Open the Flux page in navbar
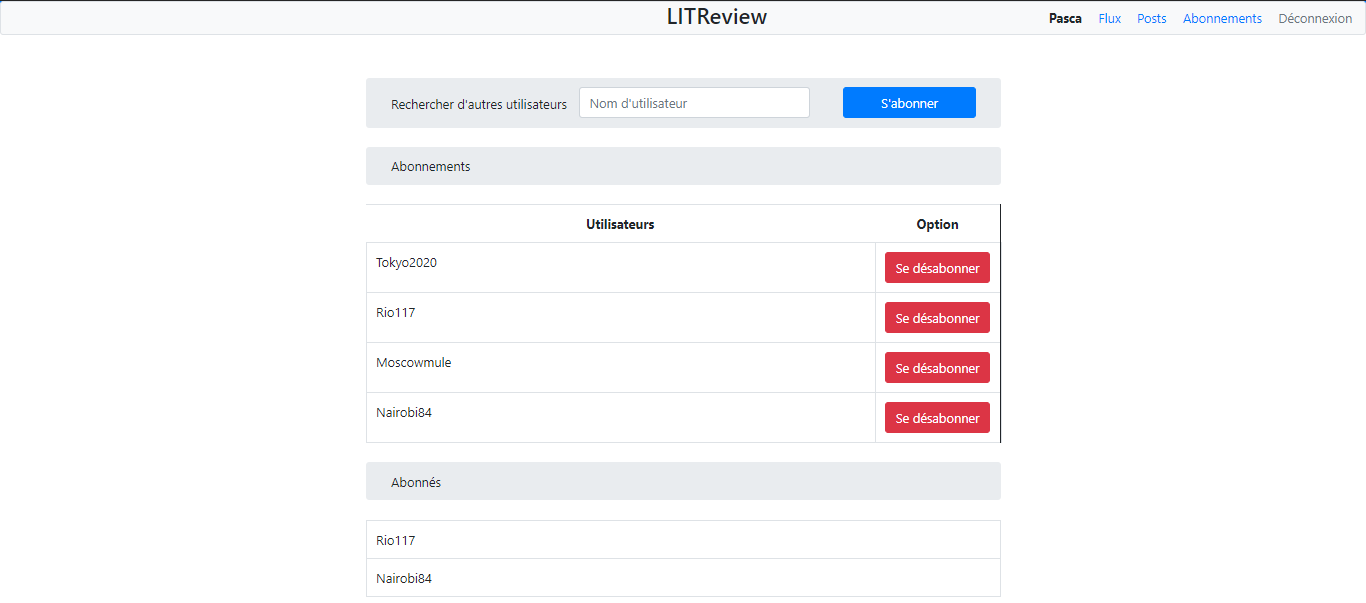 click(1109, 18)
